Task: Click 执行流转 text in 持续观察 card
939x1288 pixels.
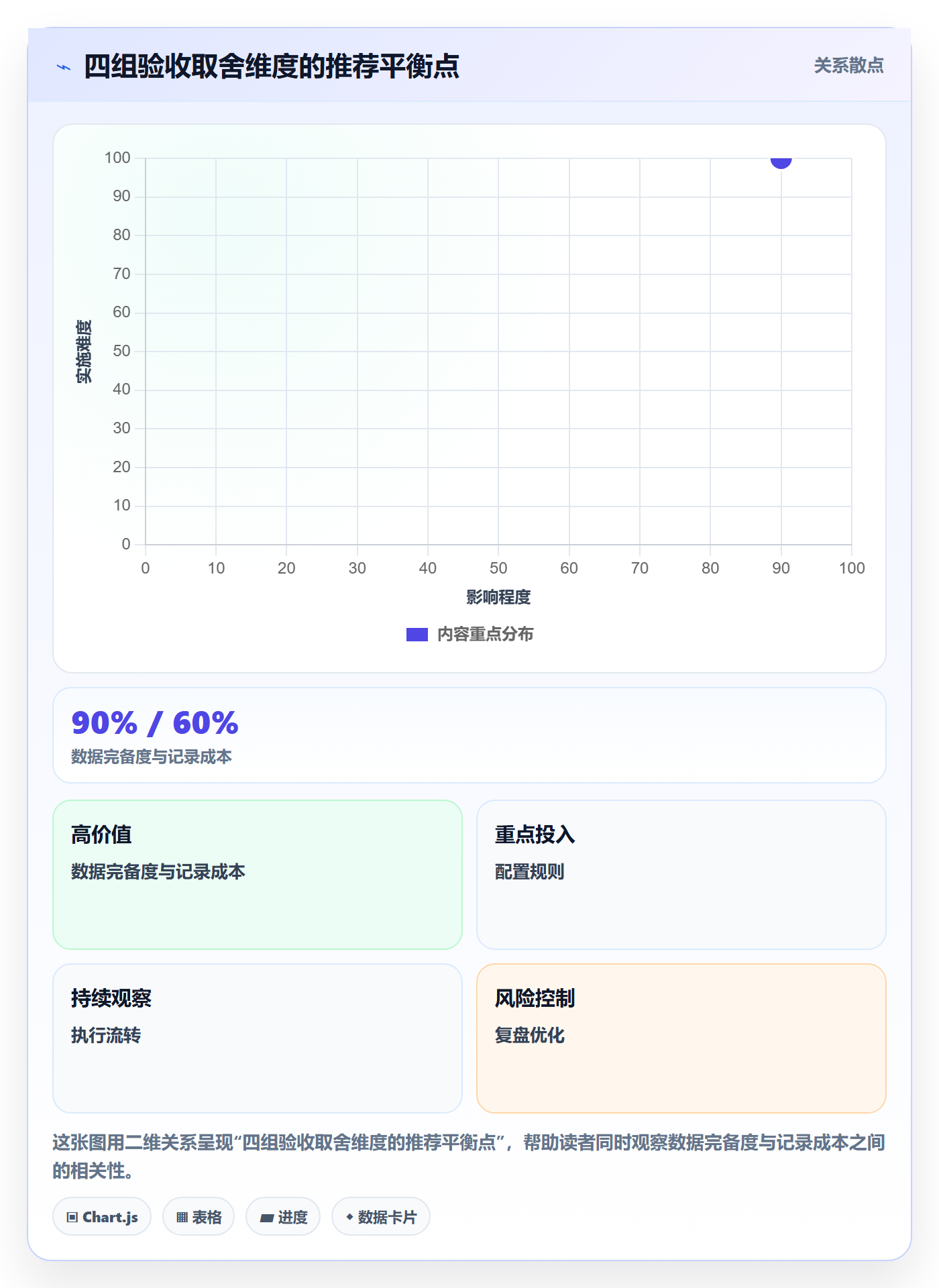Action: tap(106, 1035)
